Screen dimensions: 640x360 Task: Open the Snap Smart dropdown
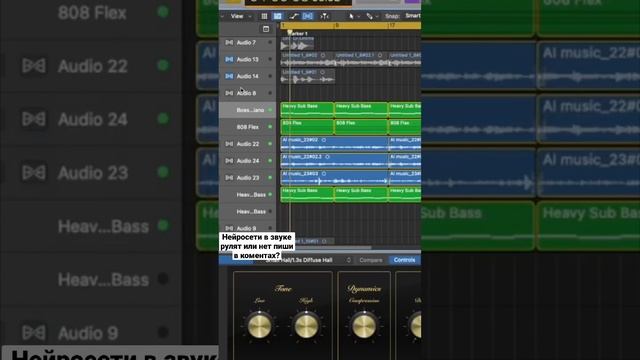(413, 16)
